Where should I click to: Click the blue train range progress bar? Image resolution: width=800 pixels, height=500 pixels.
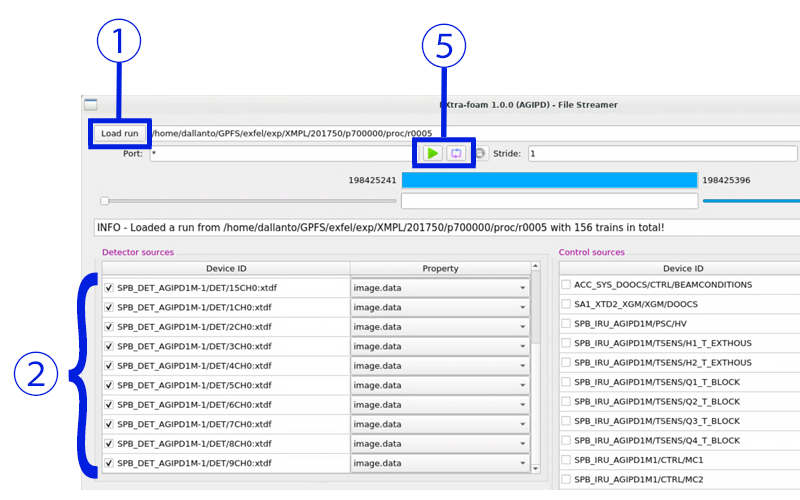549,180
